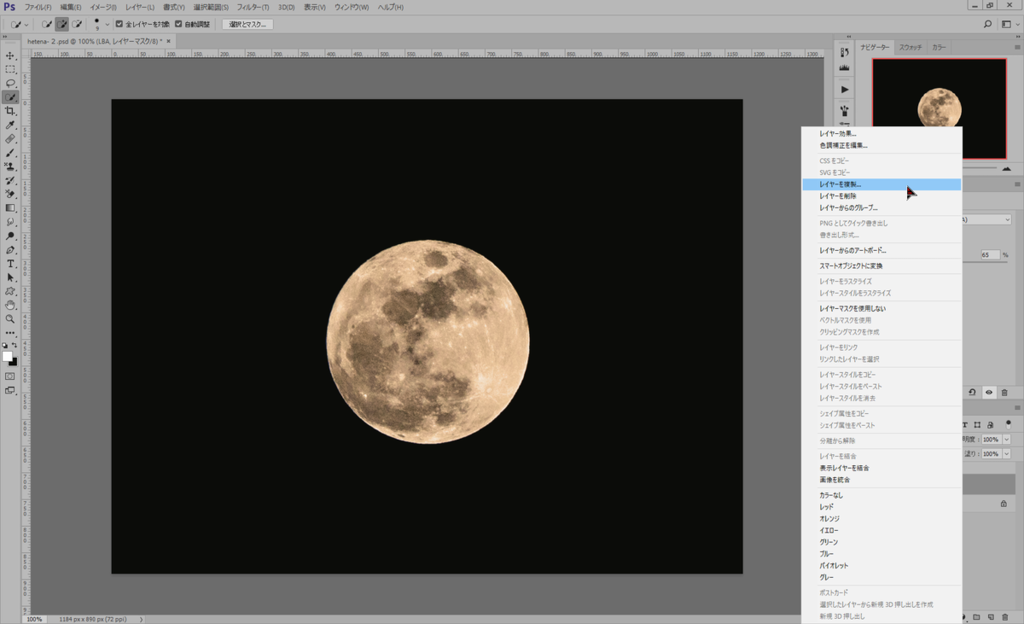Select the Custom Shape tool
The image size is (1024, 624).
pos(10,291)
